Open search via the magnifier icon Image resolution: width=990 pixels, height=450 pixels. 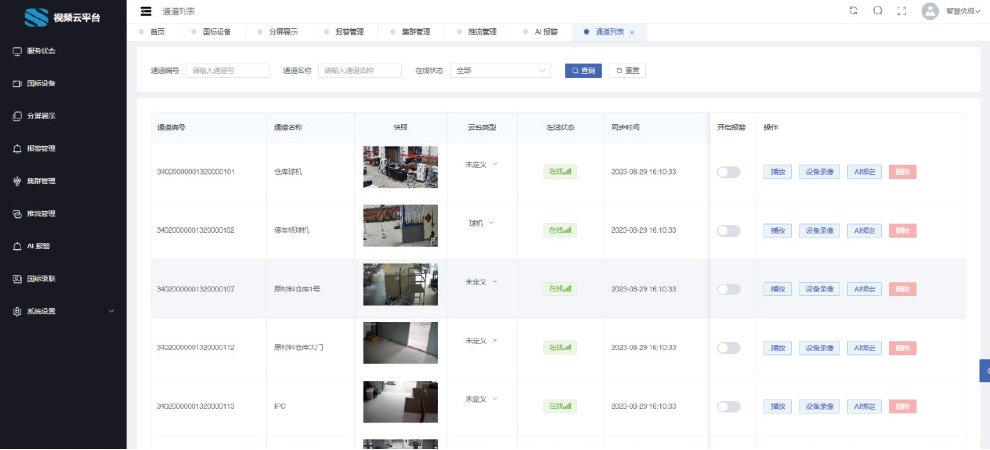click(878, 11)
